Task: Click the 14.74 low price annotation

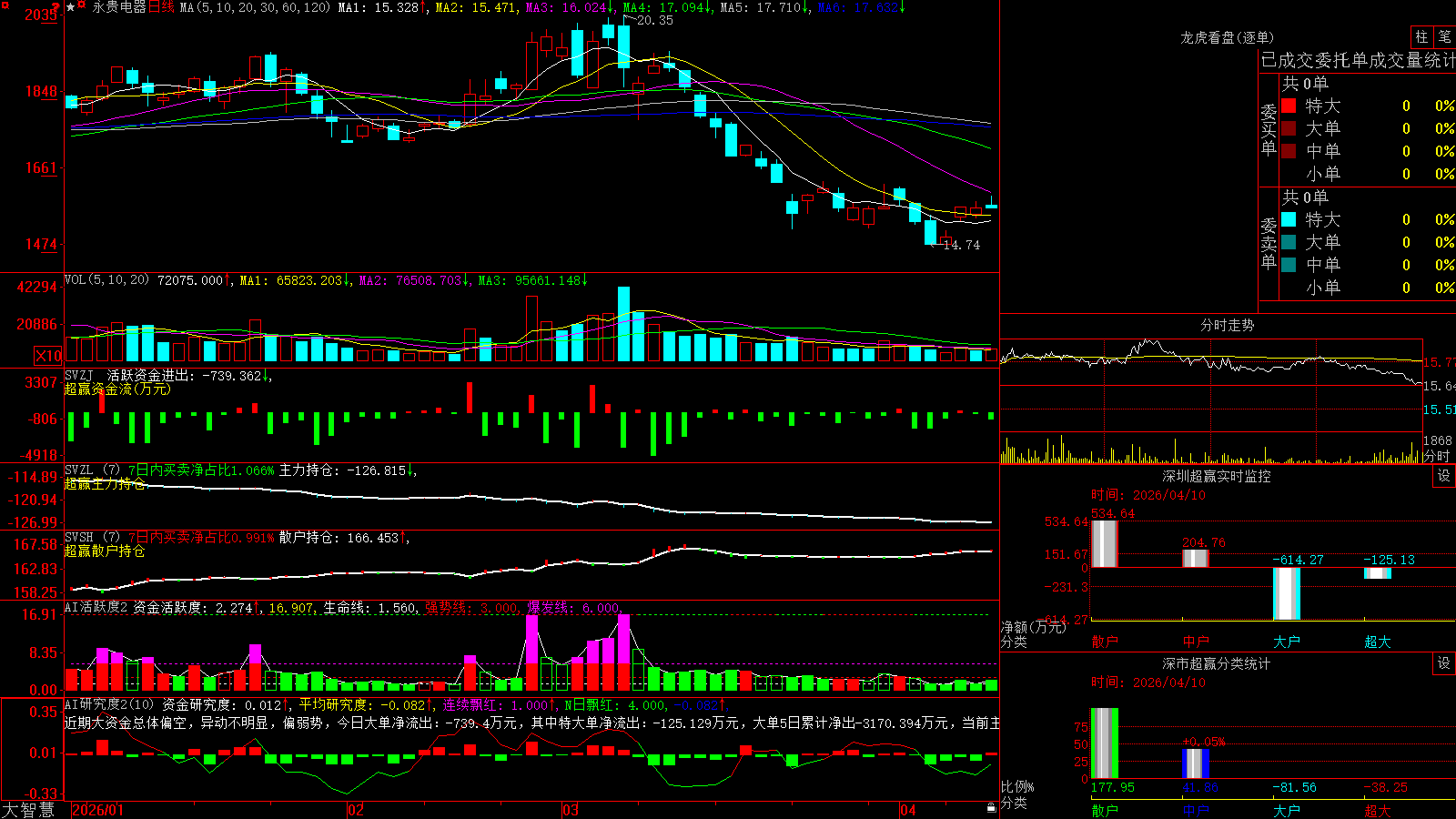Action: point(962,245)
